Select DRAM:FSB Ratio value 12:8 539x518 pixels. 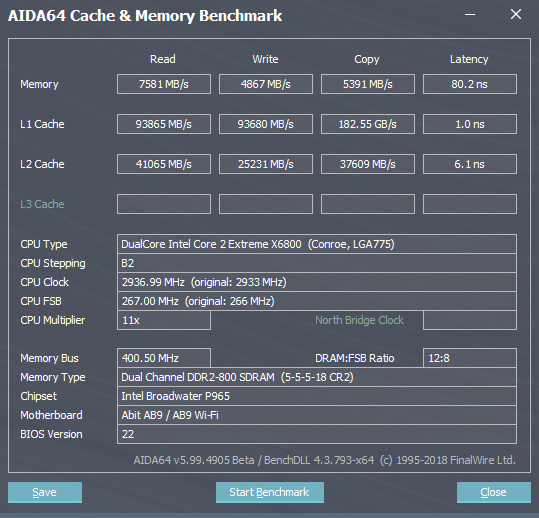click(x=470, y=358)
